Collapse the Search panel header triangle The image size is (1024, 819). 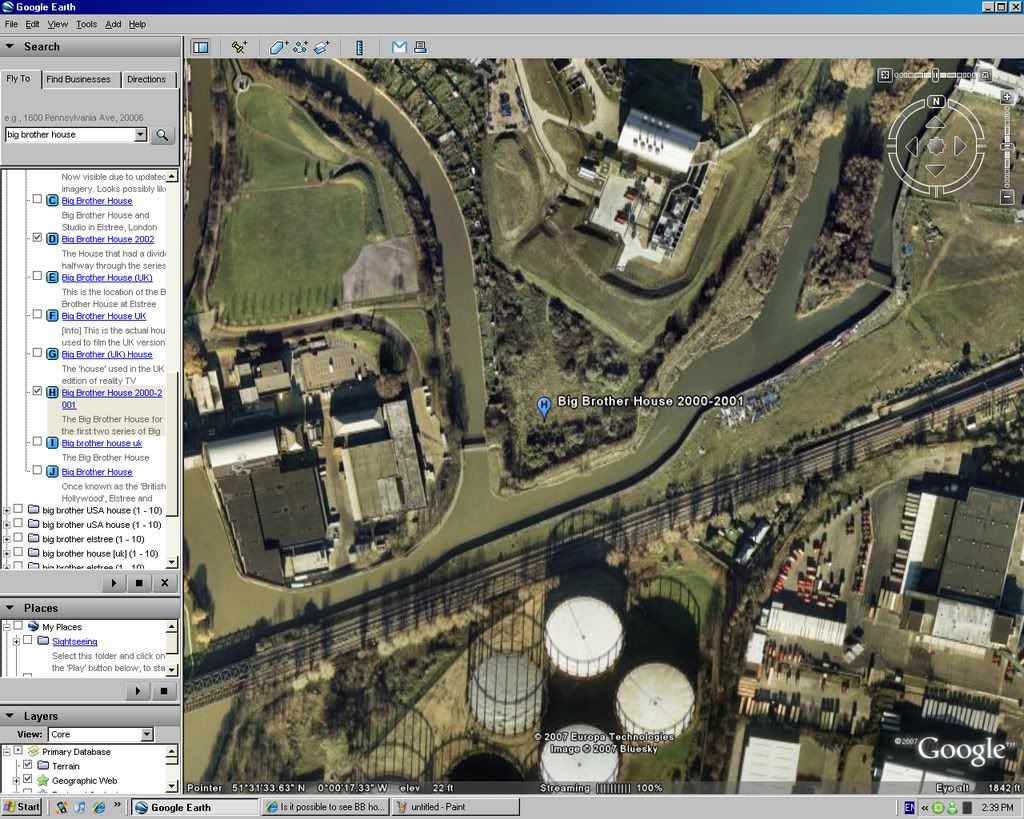(x=10, y=46)
